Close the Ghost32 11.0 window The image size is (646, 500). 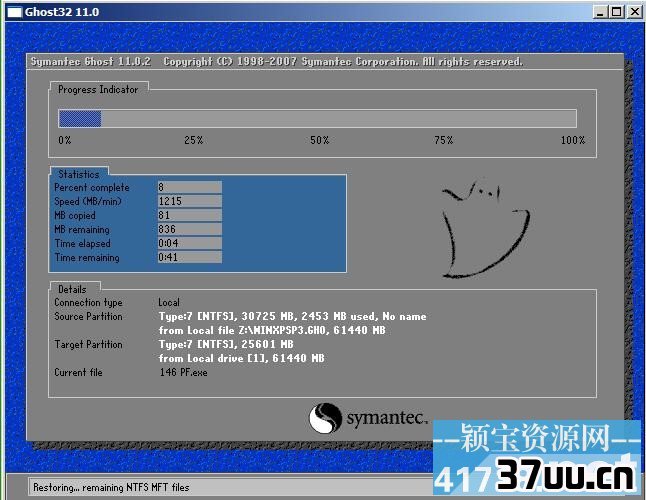coord(634,12)
